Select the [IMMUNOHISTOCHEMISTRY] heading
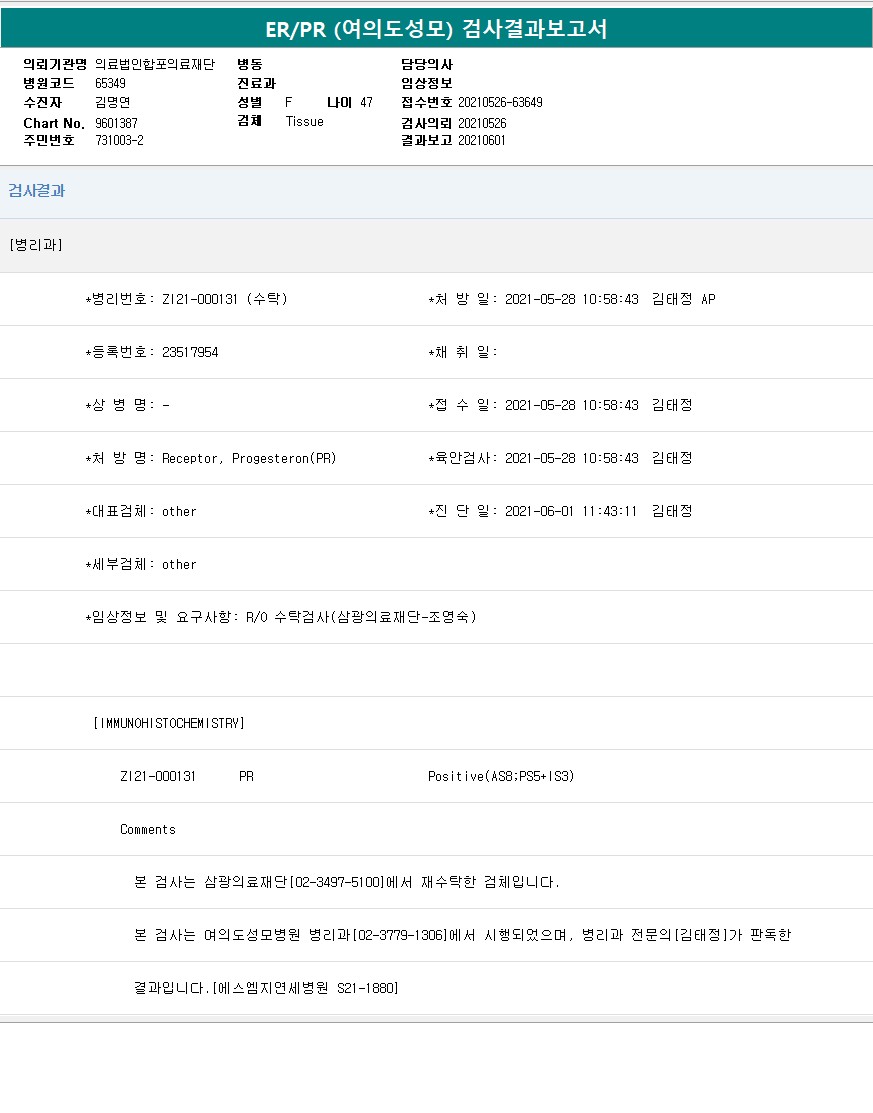Viewport: 873px width, 1113px height. (169, 723)
